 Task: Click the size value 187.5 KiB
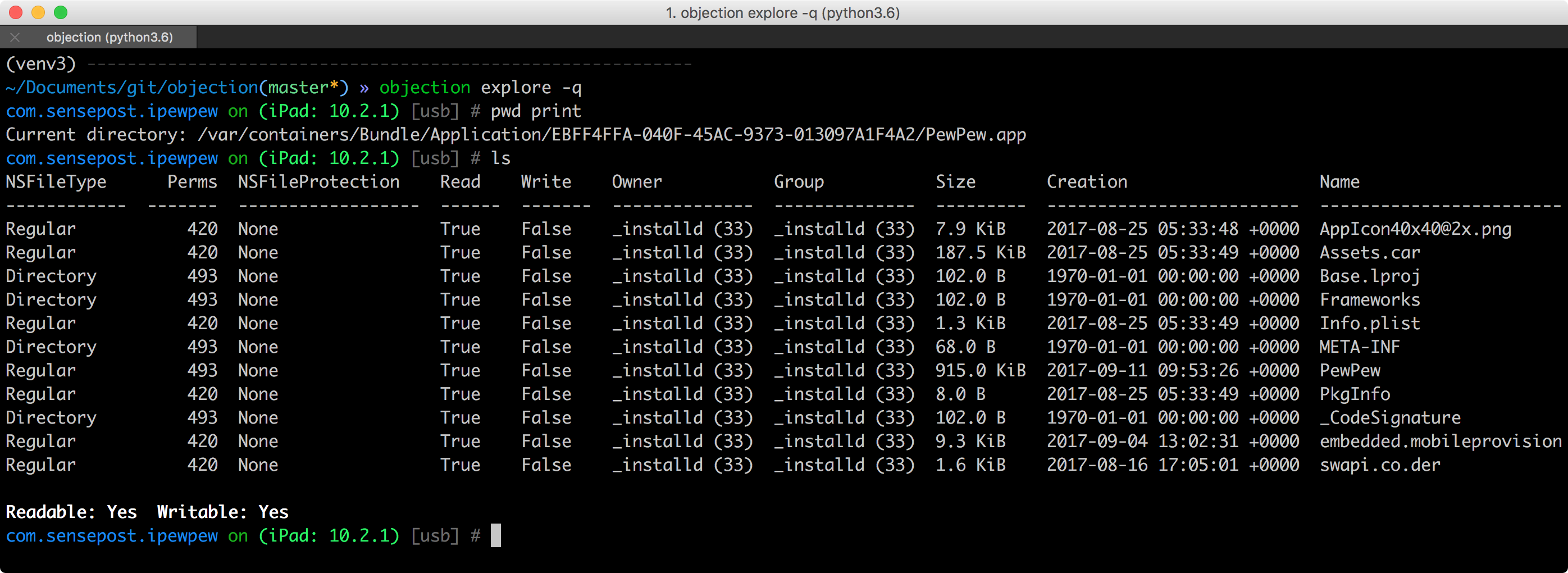tap(981, 253)
